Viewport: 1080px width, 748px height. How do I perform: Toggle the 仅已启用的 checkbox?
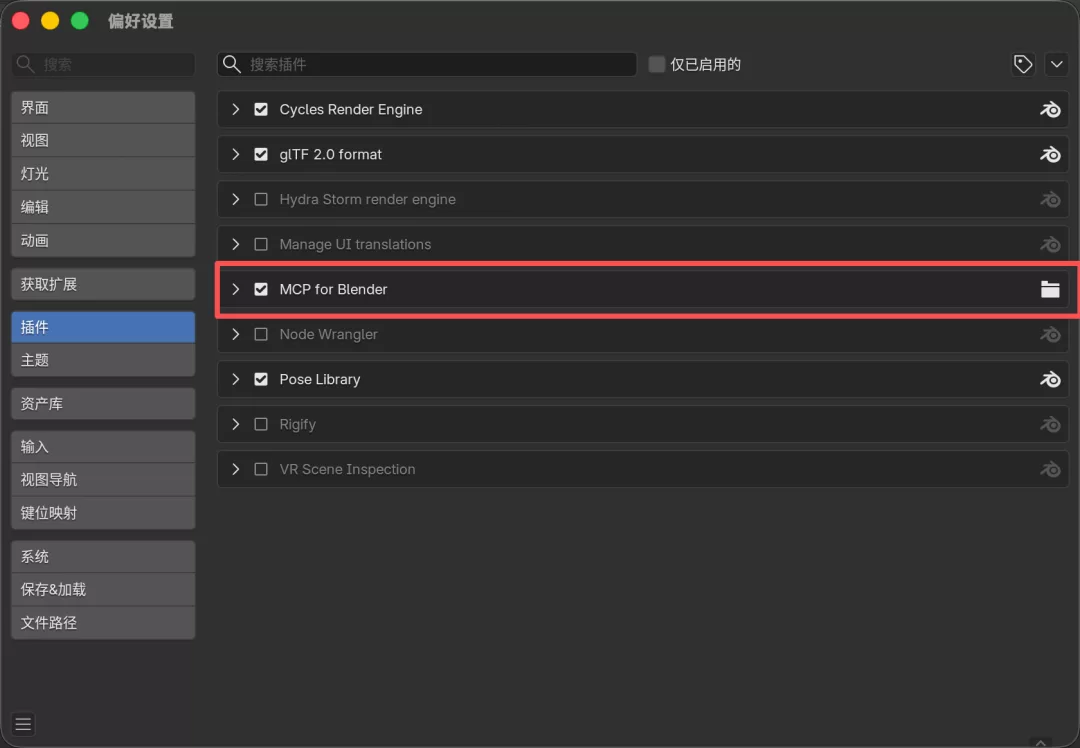tap(657, 64)
